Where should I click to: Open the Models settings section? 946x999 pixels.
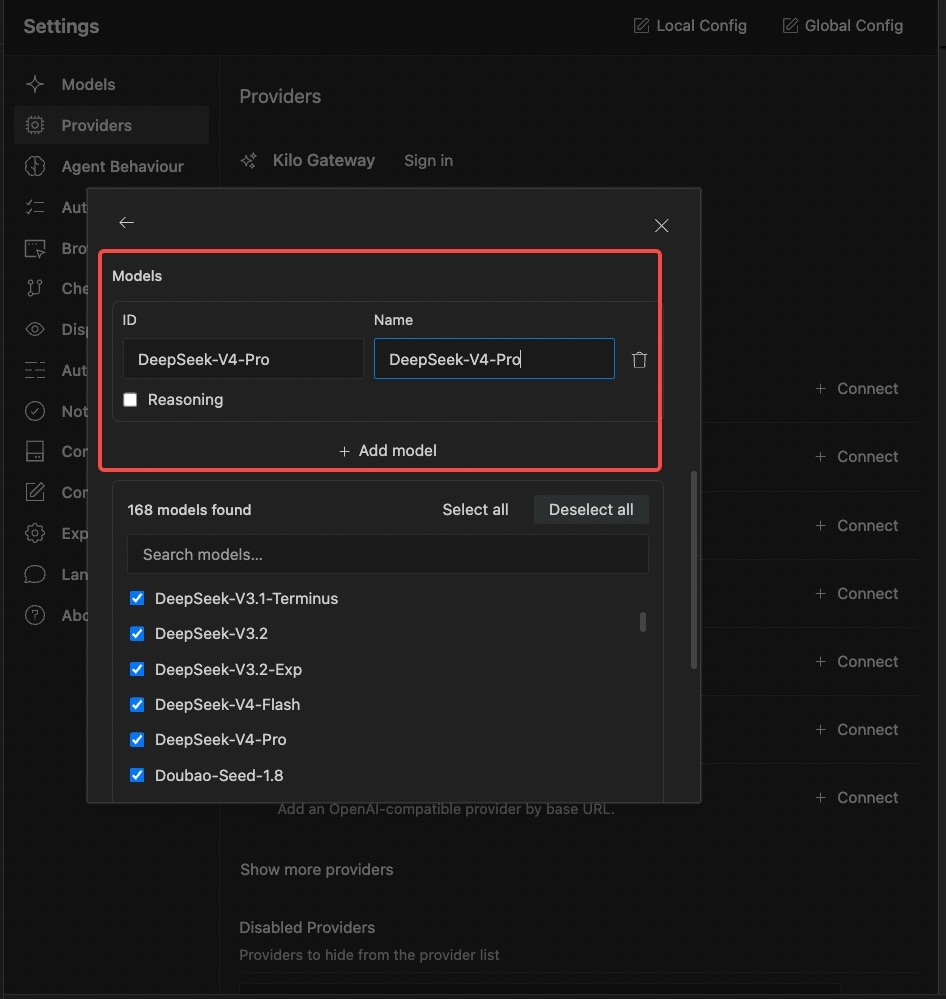[111, 84]
